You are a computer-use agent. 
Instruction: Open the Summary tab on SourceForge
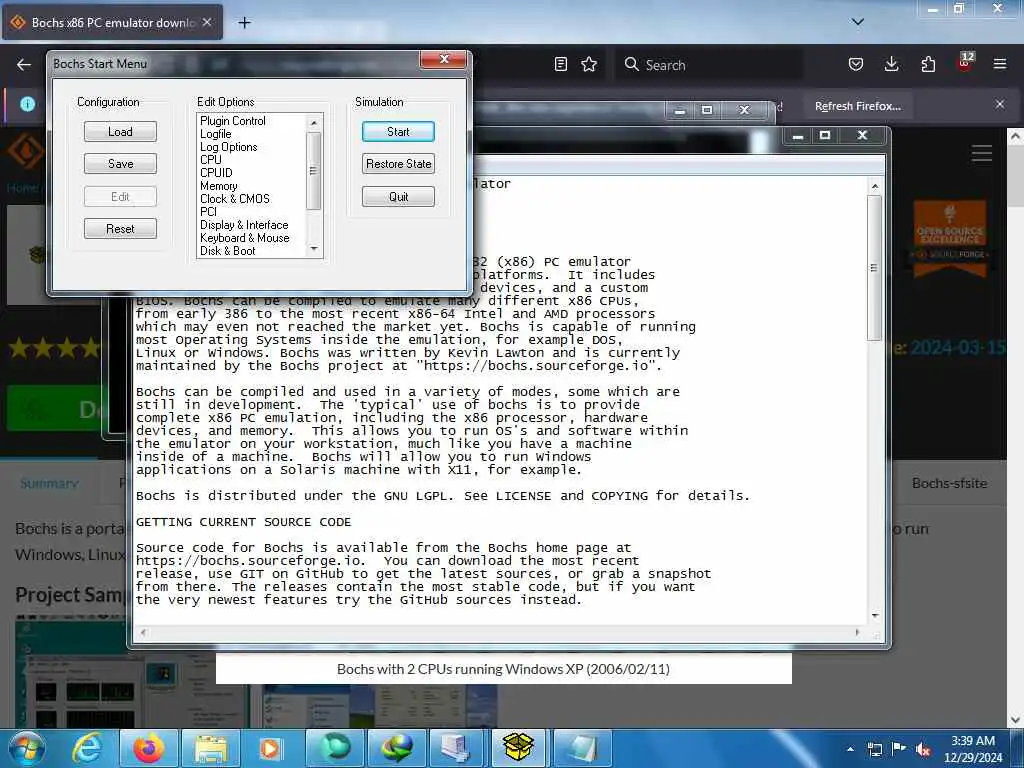[x=49, y=483]
